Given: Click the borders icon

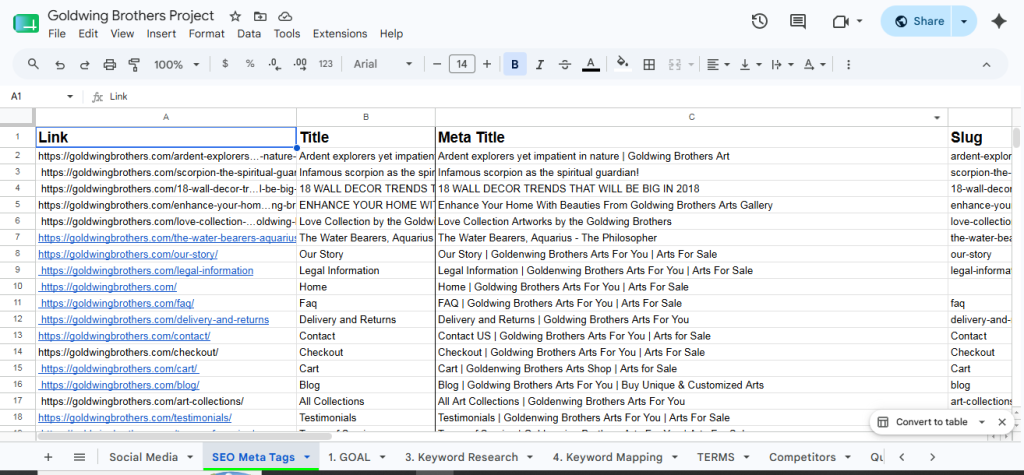Looking at the screenshot, I should point(649,64).
